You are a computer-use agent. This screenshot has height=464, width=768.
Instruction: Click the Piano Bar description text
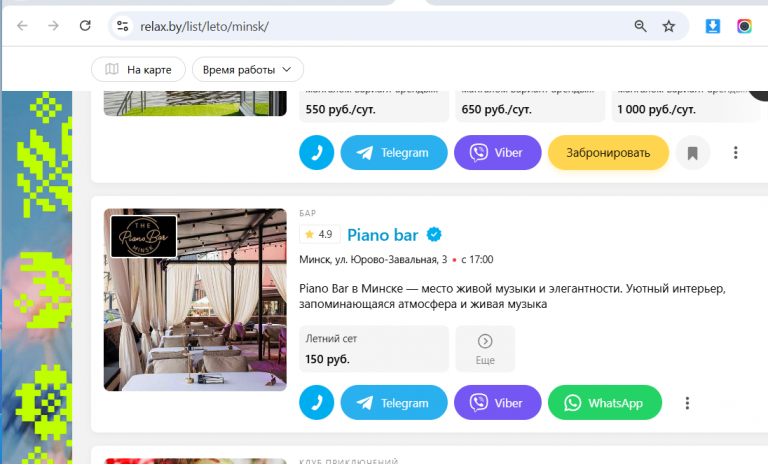click(512, 296)
